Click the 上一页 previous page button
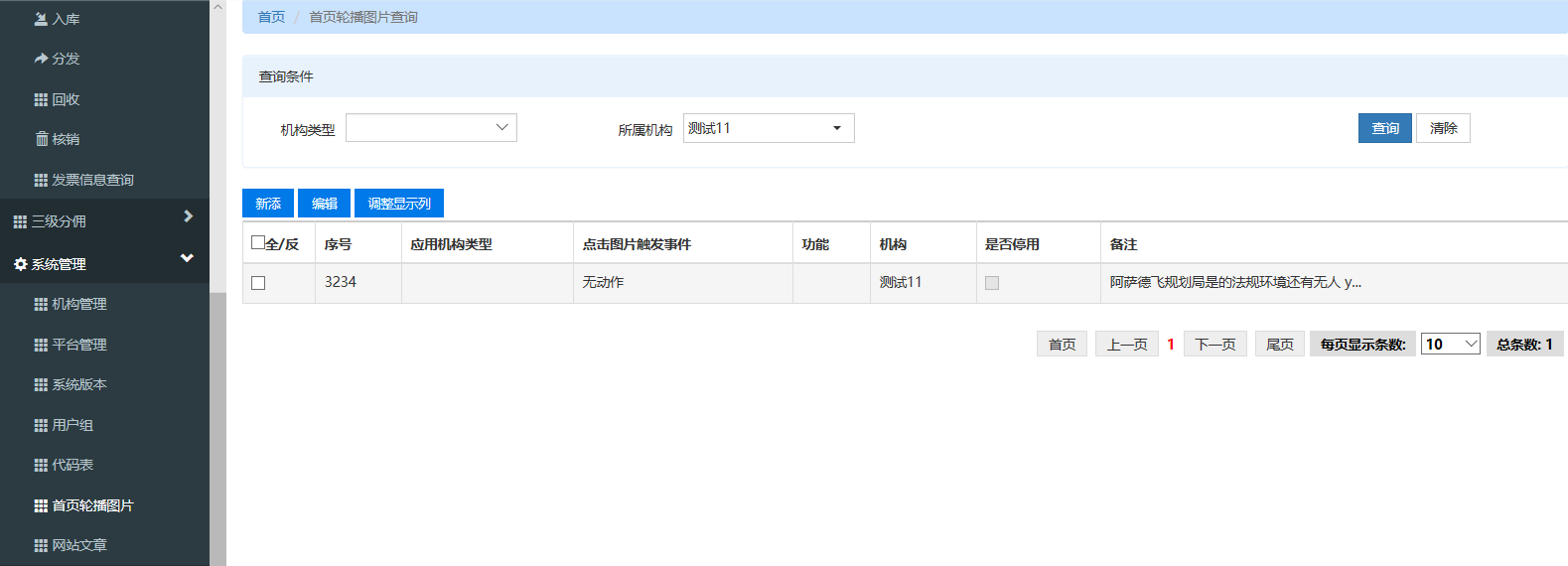Screen dimensions: 1568x566 click(1127, 344)
